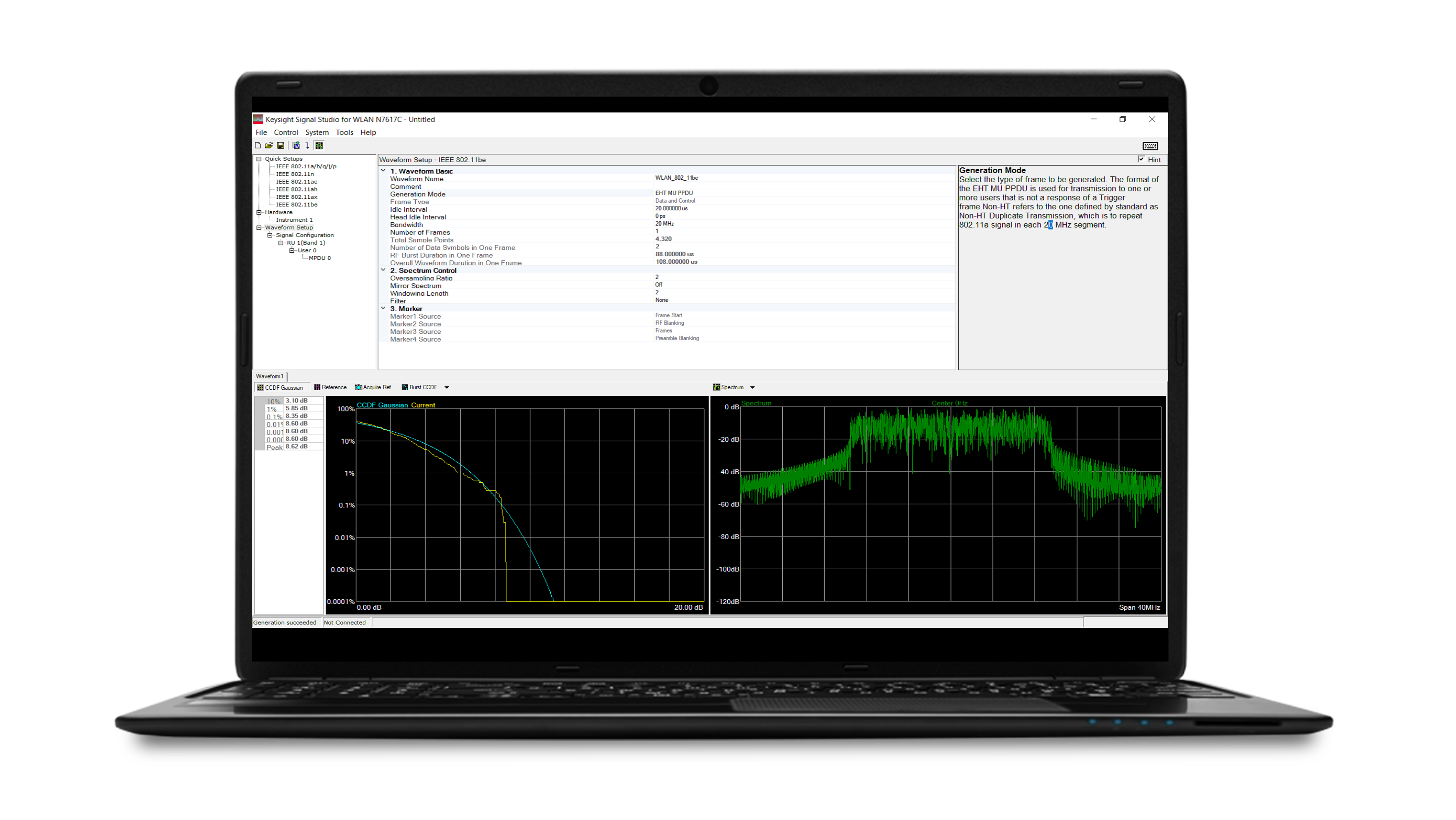Click the Bandwidth 20 MHz value field
This screenshot has width=1456, height=820.
pos(665,224)
